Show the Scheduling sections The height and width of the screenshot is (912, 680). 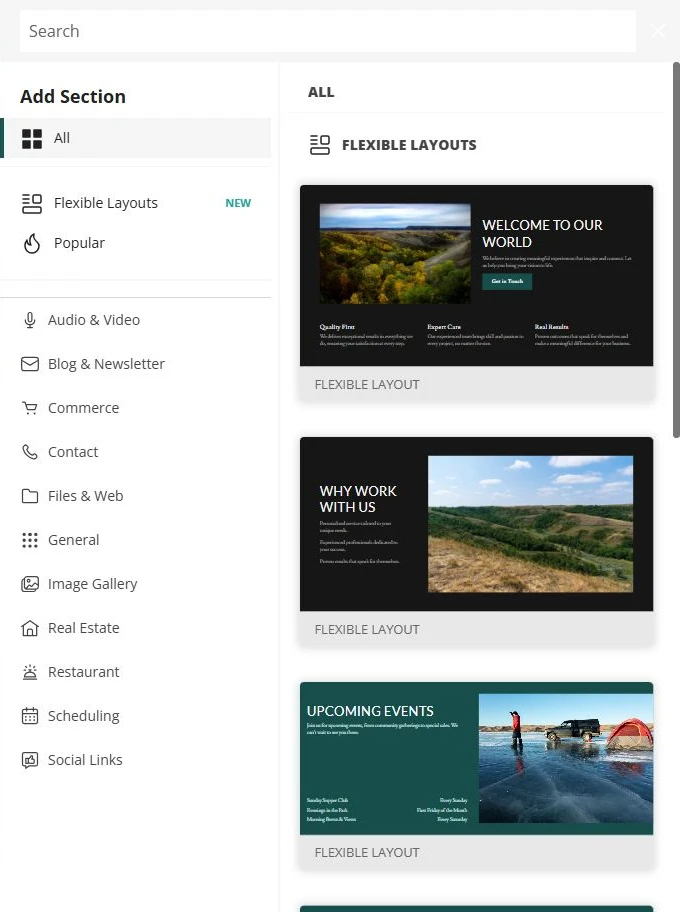pos(136,716)
